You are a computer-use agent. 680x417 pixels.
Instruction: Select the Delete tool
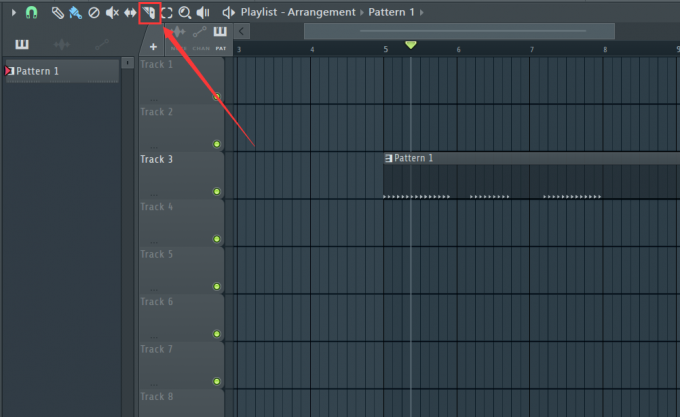pos(94,12)
